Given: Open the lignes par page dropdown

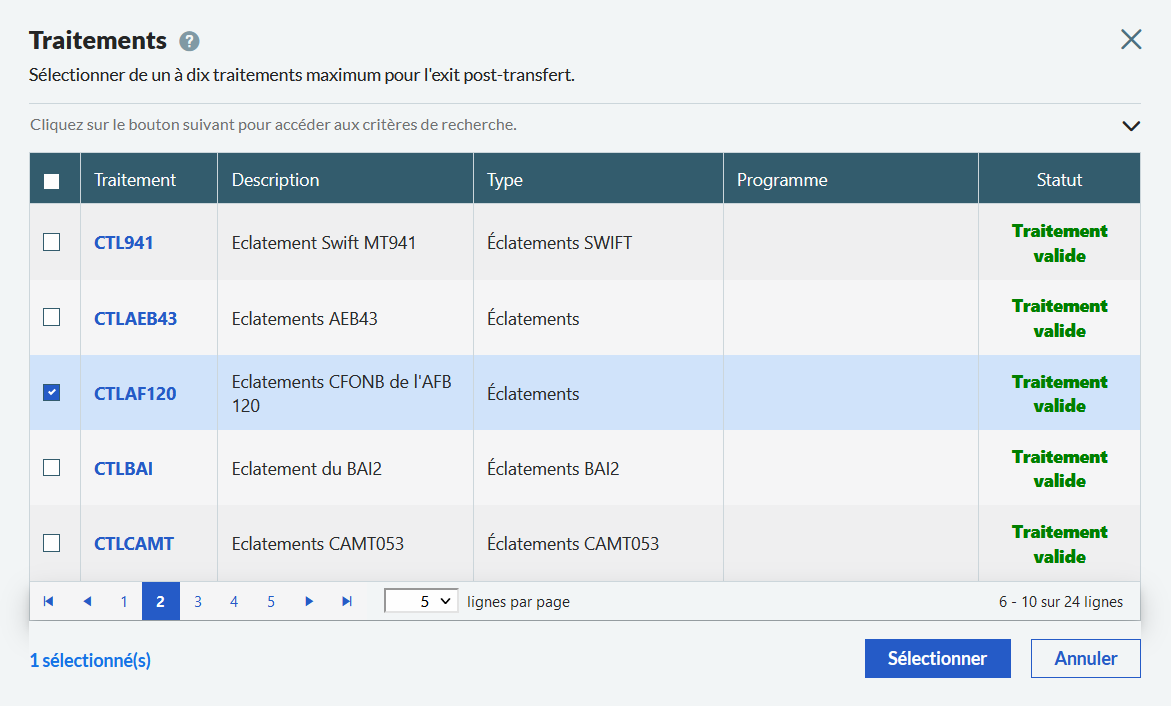Looking at the screenshot, I should (421, 601).
